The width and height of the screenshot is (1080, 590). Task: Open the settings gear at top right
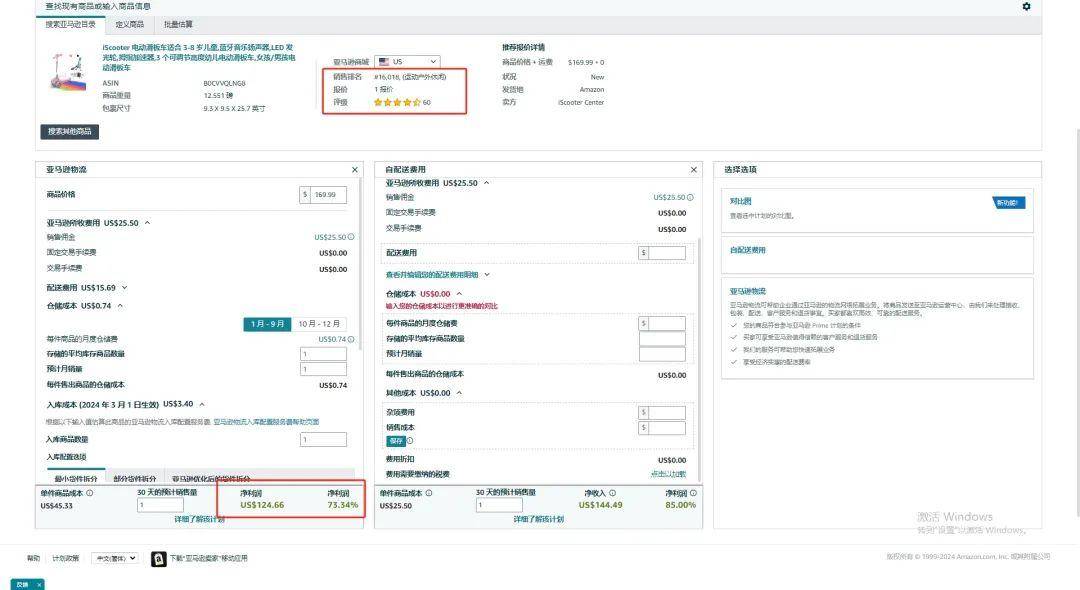(x=1026, y=6)
